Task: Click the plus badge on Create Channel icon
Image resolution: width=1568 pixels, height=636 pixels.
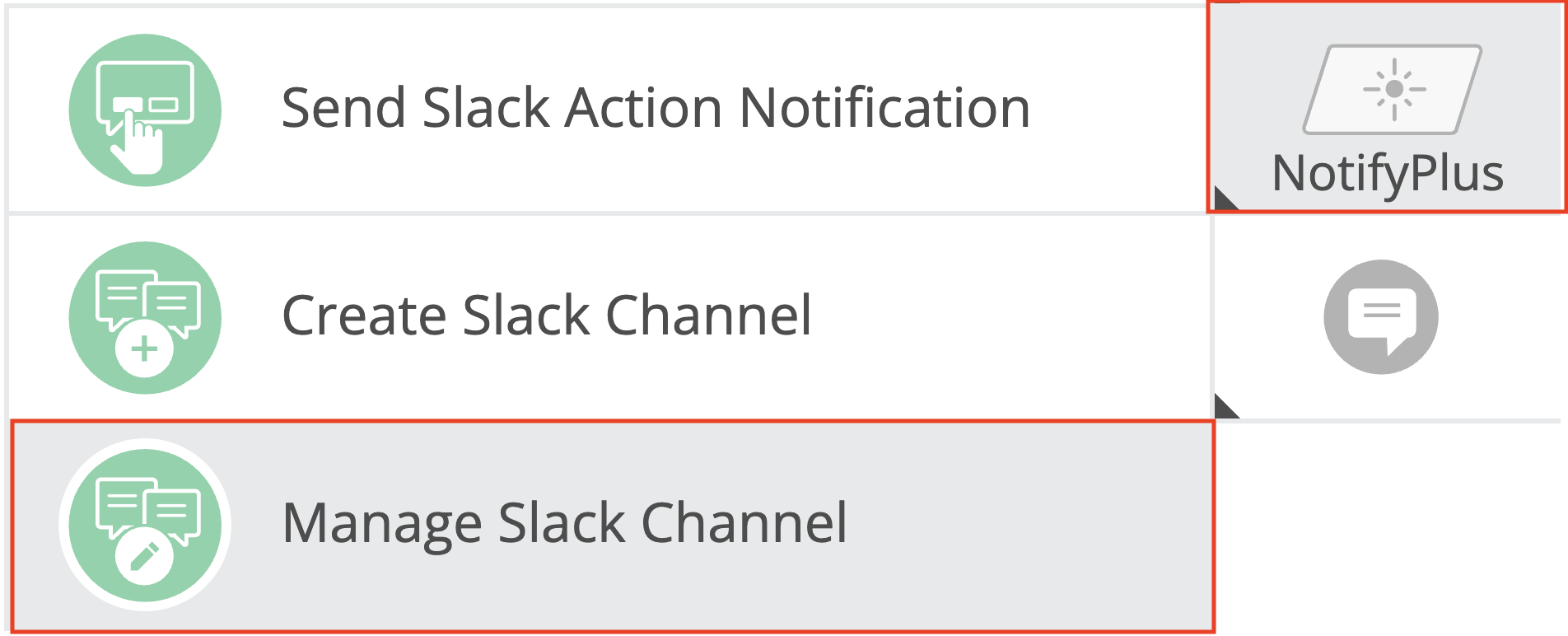Action: click(144, 349)
